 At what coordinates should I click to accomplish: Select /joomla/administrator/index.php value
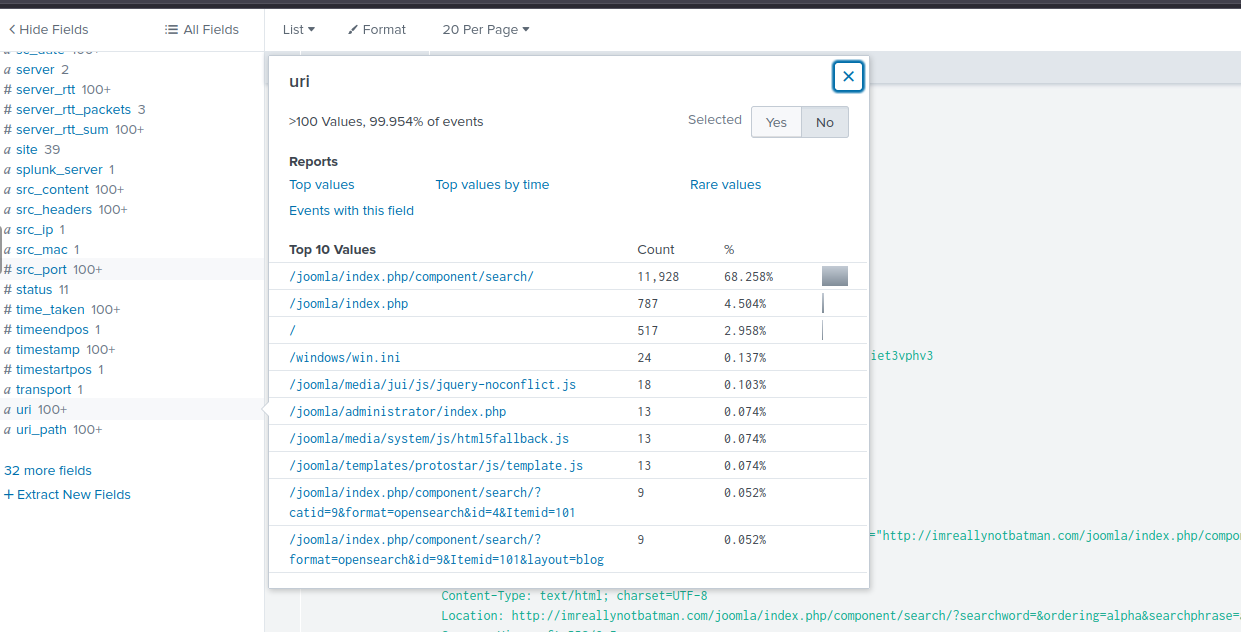(x=397, y=412)
